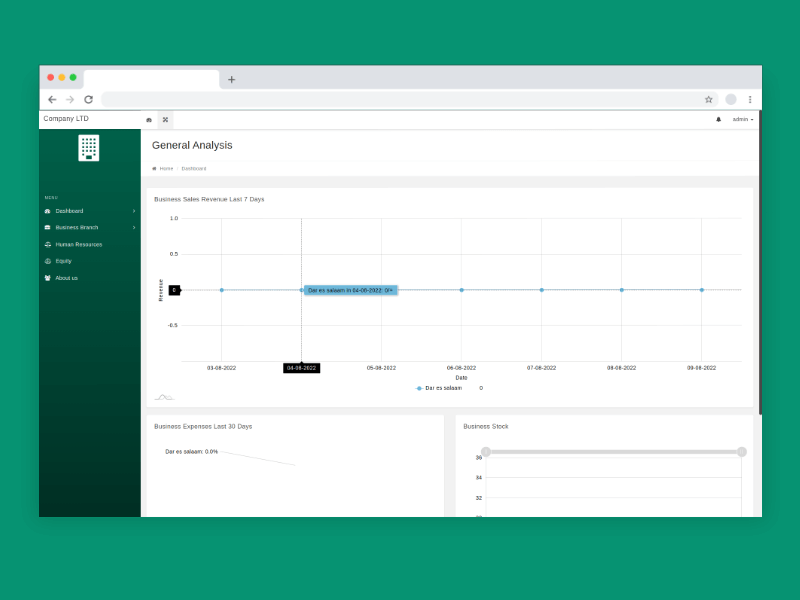The image size is (800, 600).
Task: Click the browser forward arrow
Action: pos(70,99)
